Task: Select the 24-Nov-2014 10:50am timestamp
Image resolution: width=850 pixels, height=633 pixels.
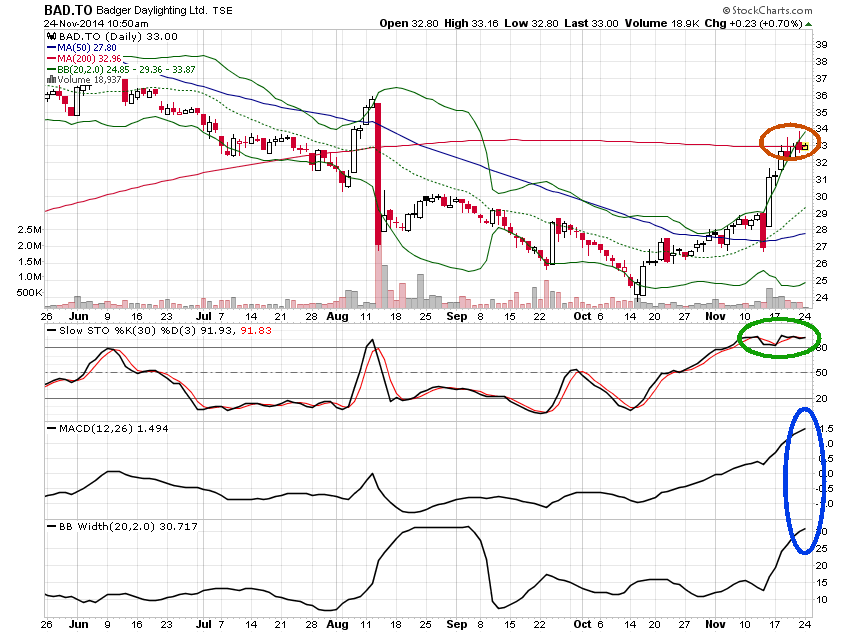Action: (x=96, y=23)
